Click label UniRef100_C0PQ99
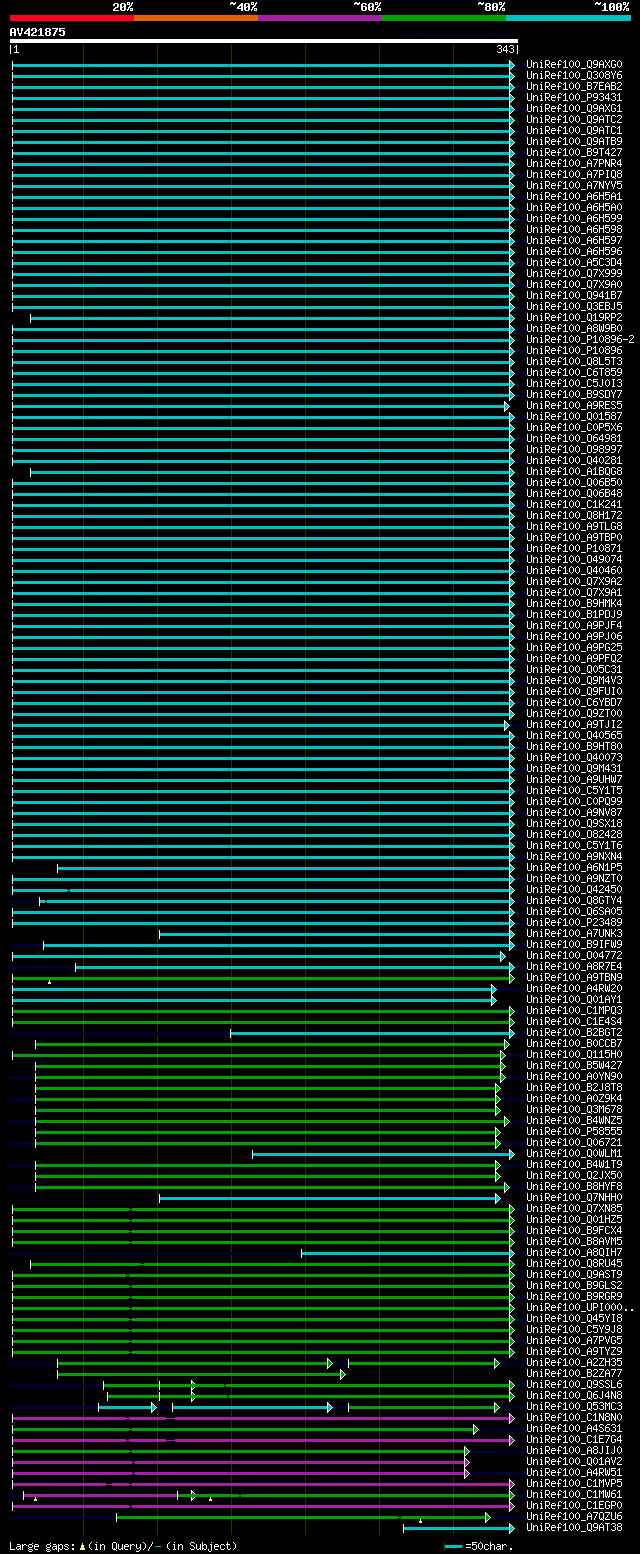640x1554 pixels. (x=574, y=802)
